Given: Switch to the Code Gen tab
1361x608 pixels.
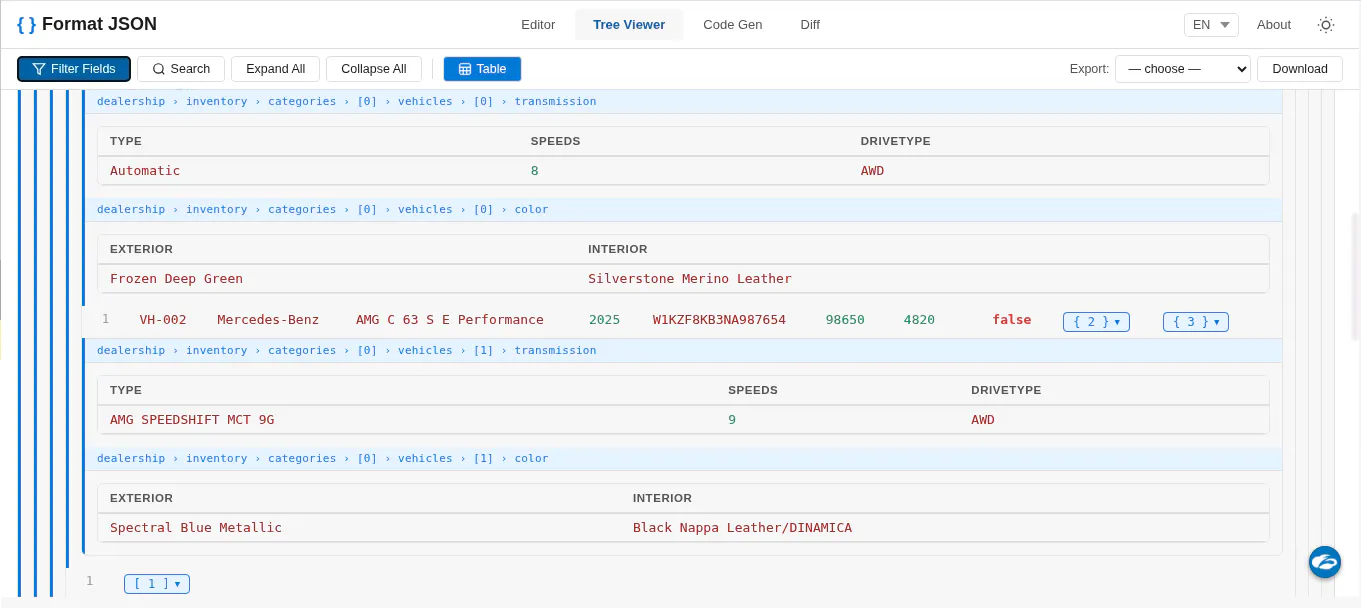Looking at the screenshot, I should 733,25.
